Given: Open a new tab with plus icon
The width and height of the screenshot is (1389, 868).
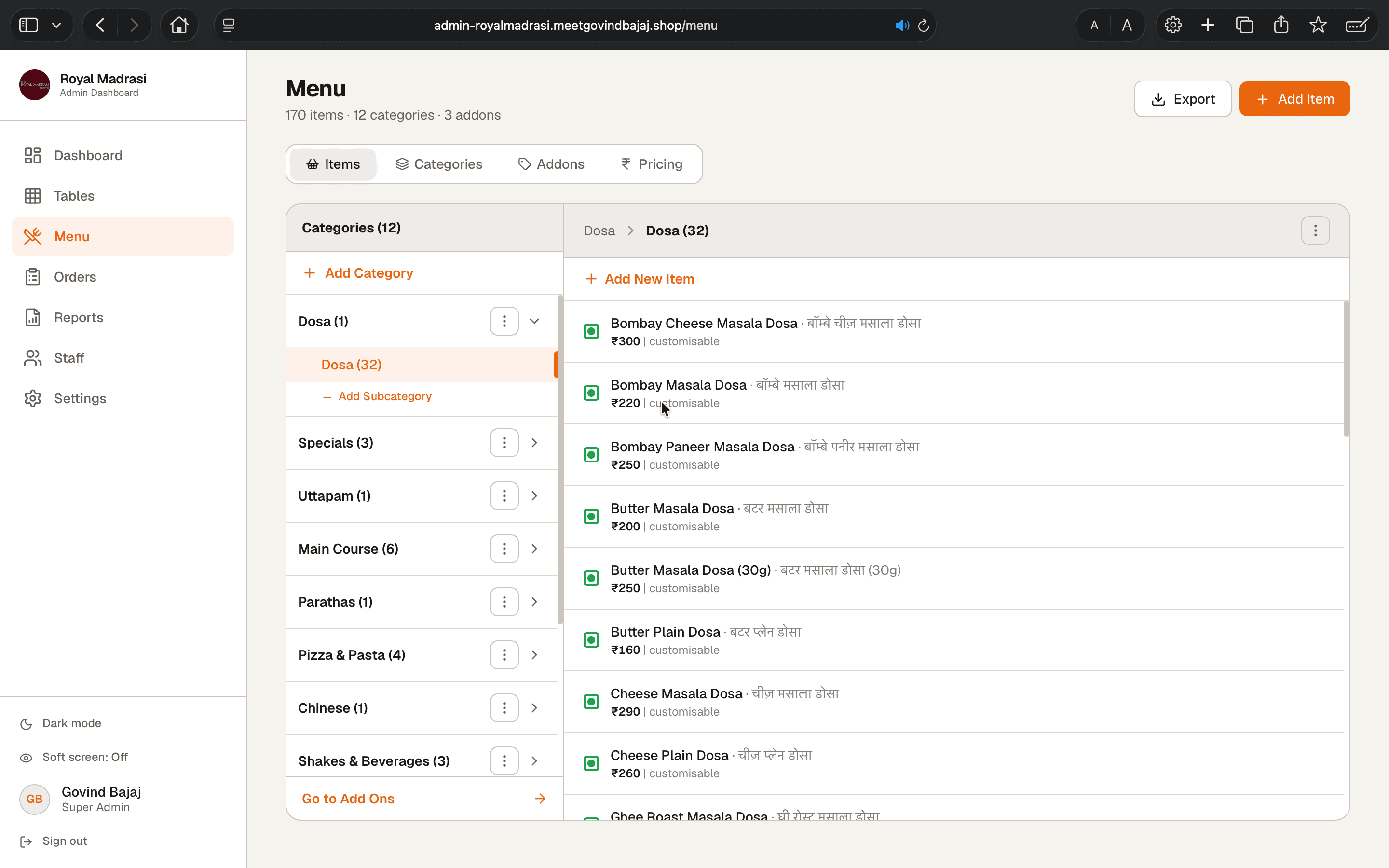Looking at the screenshot, I should 1208,25.
